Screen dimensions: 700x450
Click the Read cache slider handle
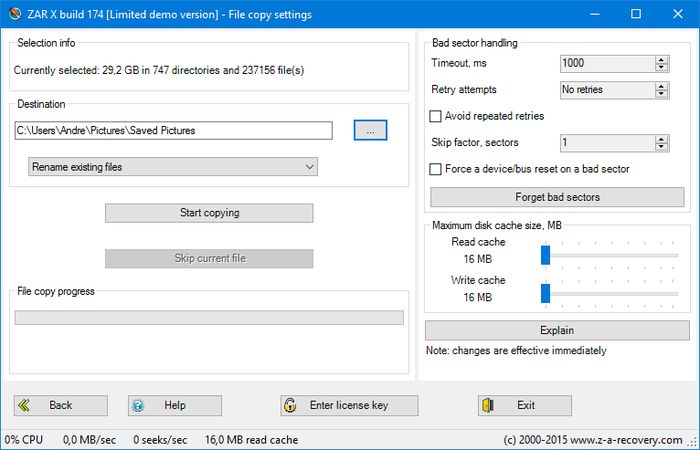tap(546, 255)
